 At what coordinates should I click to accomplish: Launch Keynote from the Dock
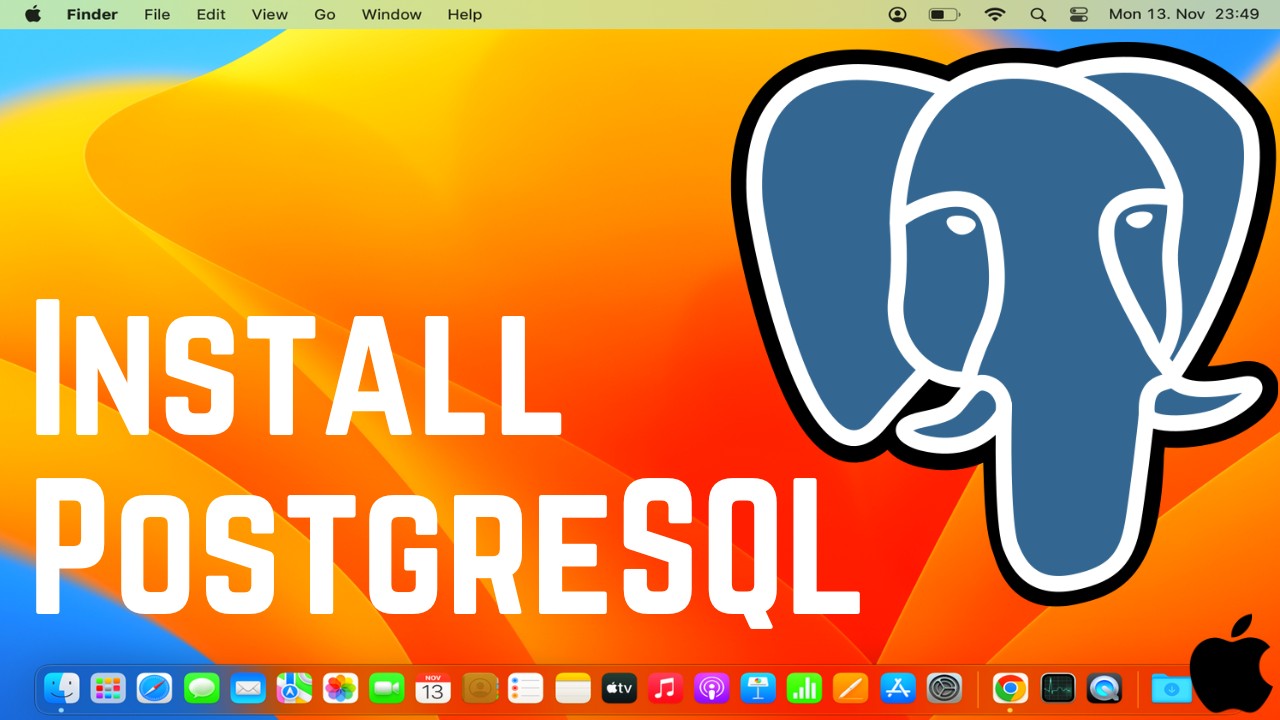point(758,688)
